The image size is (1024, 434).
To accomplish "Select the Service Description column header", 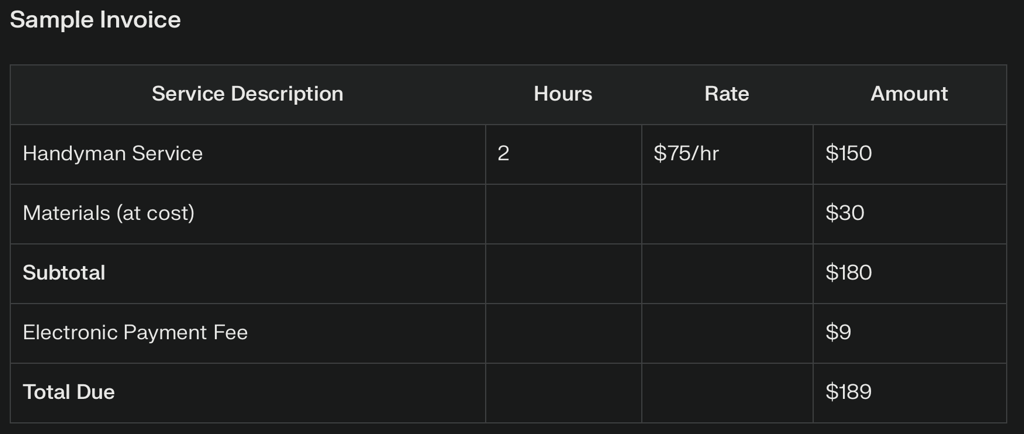I will coord(247,94).
